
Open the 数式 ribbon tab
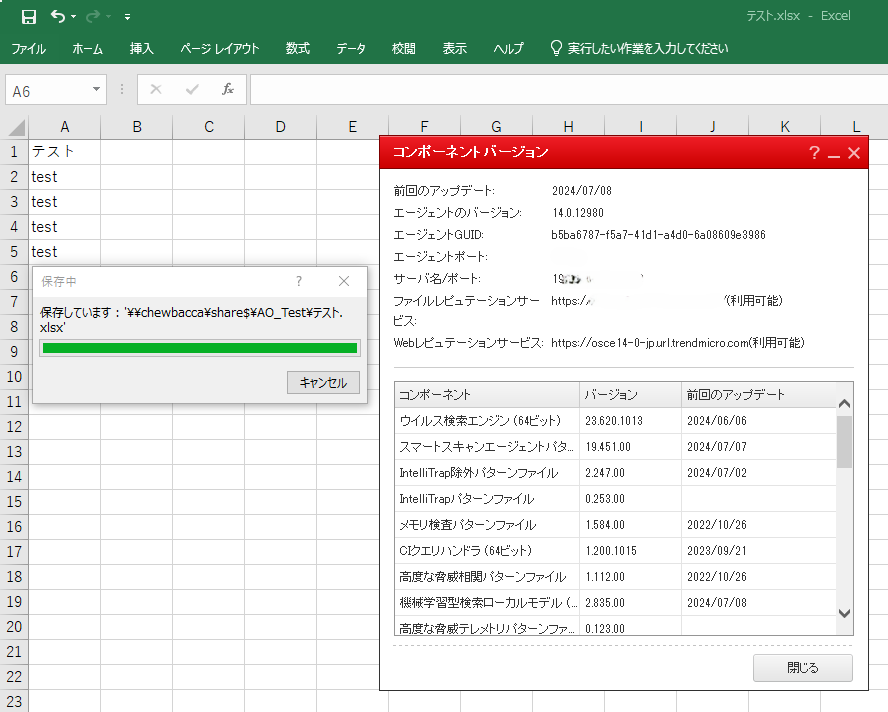point(297,48)
